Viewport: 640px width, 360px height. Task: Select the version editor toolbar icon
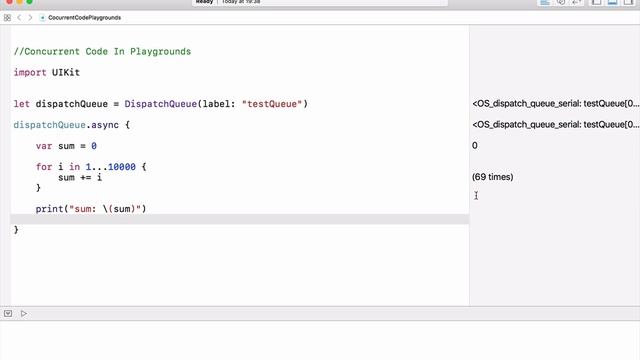click(576, 2)
